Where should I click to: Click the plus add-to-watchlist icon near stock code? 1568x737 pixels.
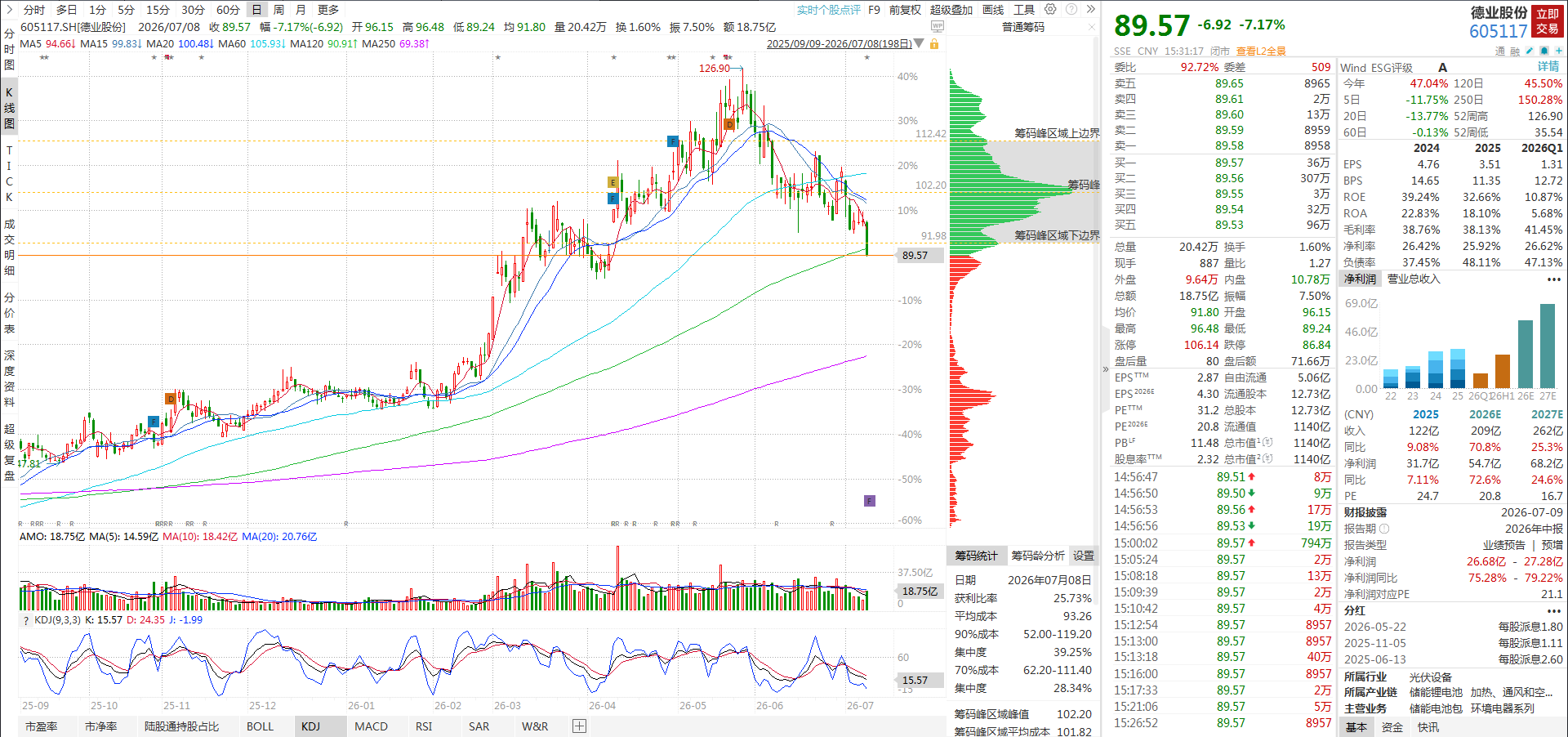[x=1559, y=51]
